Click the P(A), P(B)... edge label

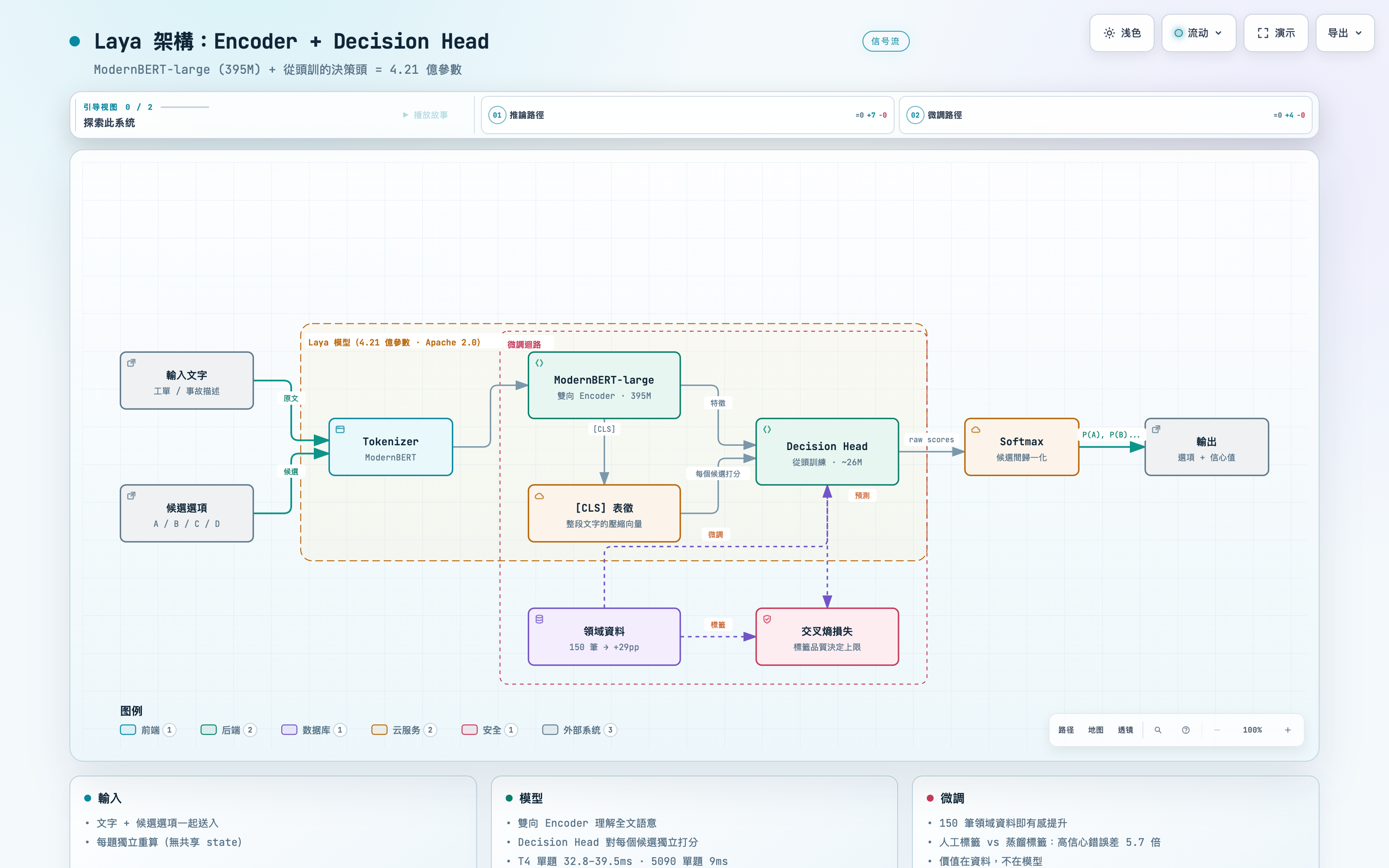pyautogui.click(x=1111, y=434)
